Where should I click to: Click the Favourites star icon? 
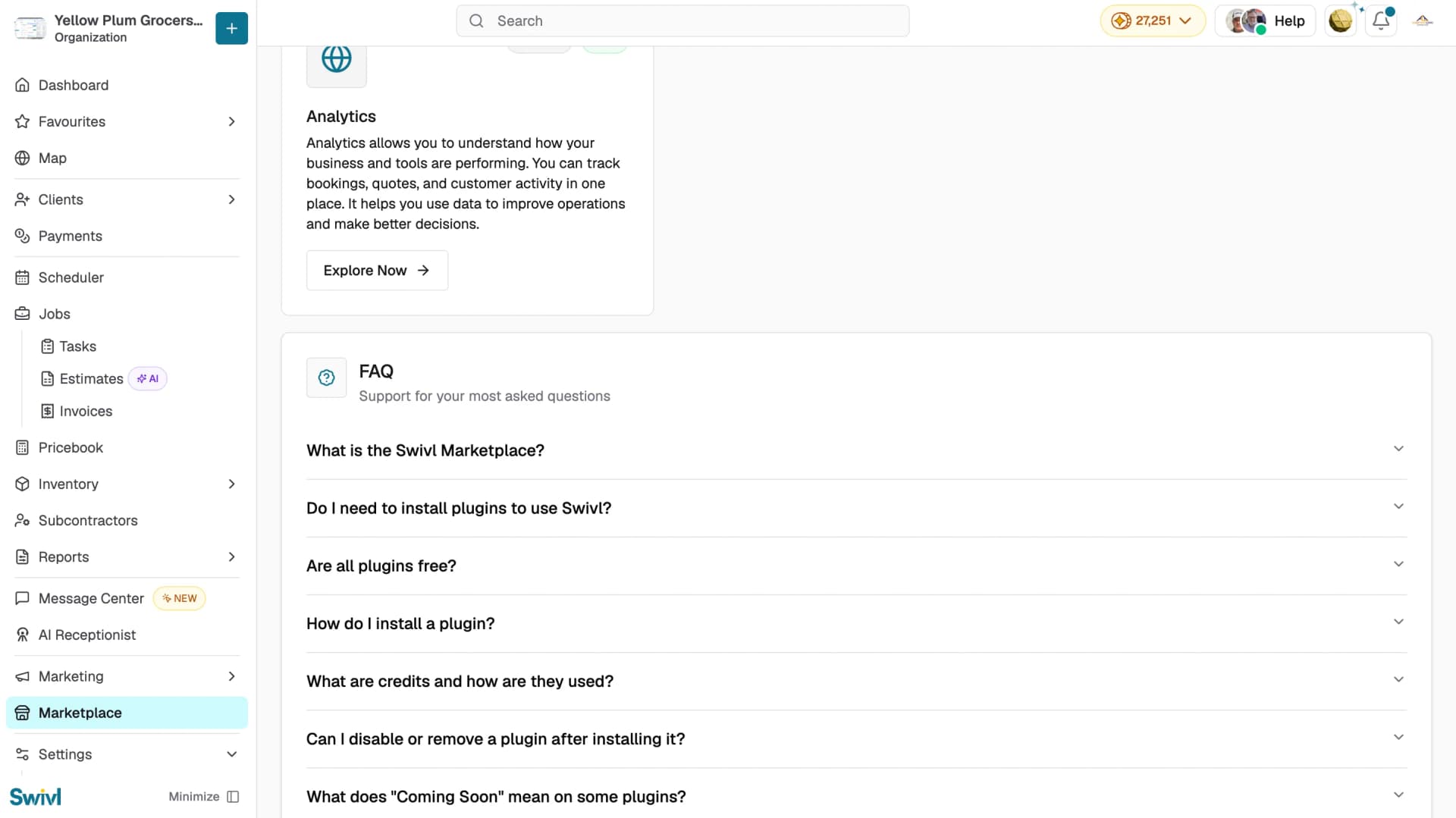click(x=23, y=121)
